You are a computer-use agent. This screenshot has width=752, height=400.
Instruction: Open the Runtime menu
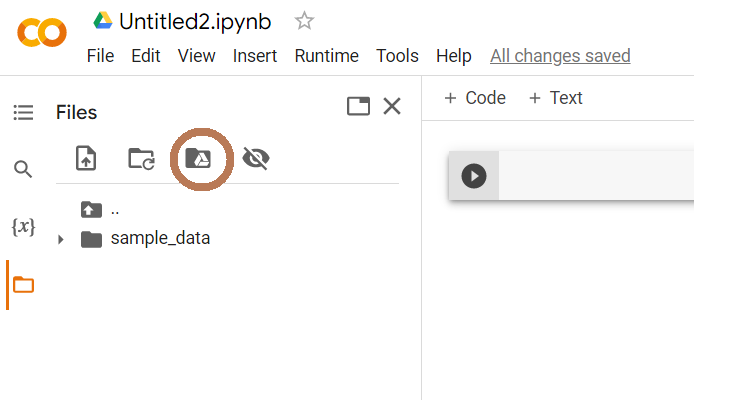click(x=327, y=56)
